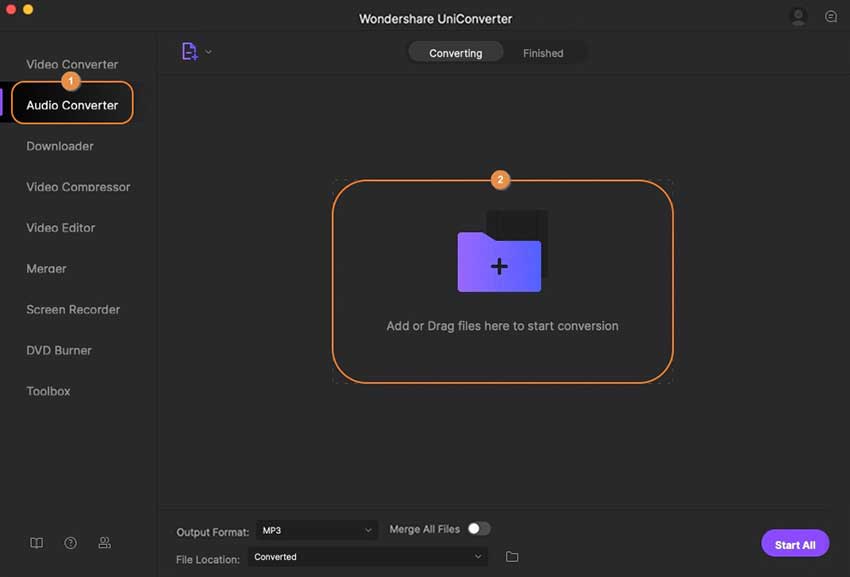
Task: Select Audio Converter in sidebar
Action: 72,105
